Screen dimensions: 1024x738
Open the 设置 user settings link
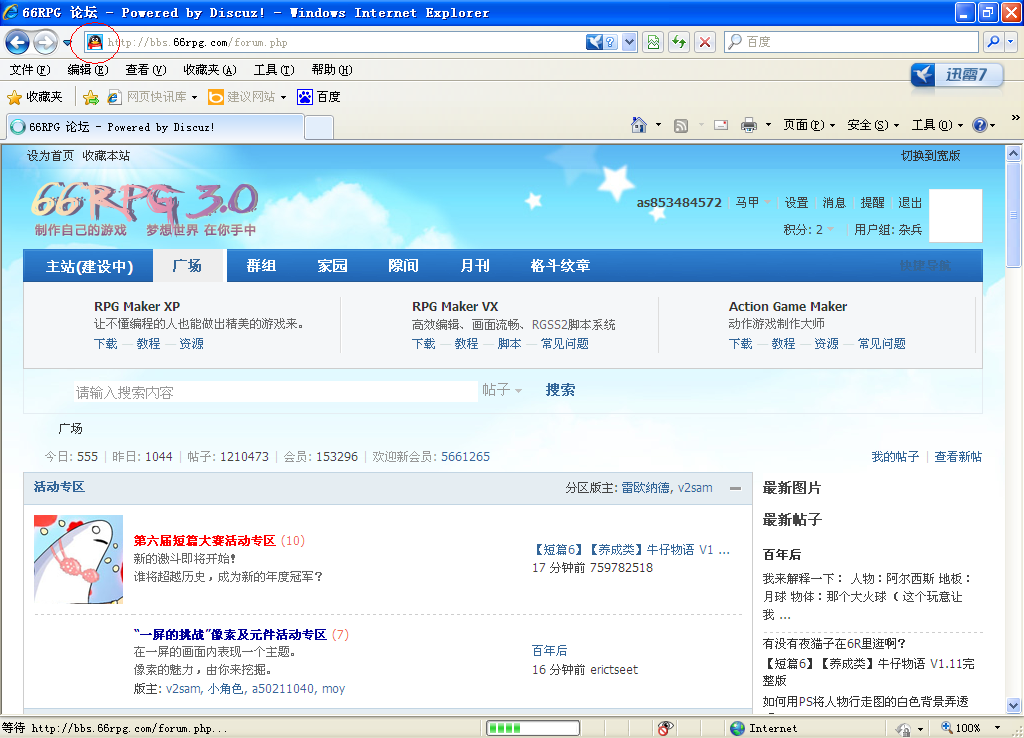coord(796,202)
